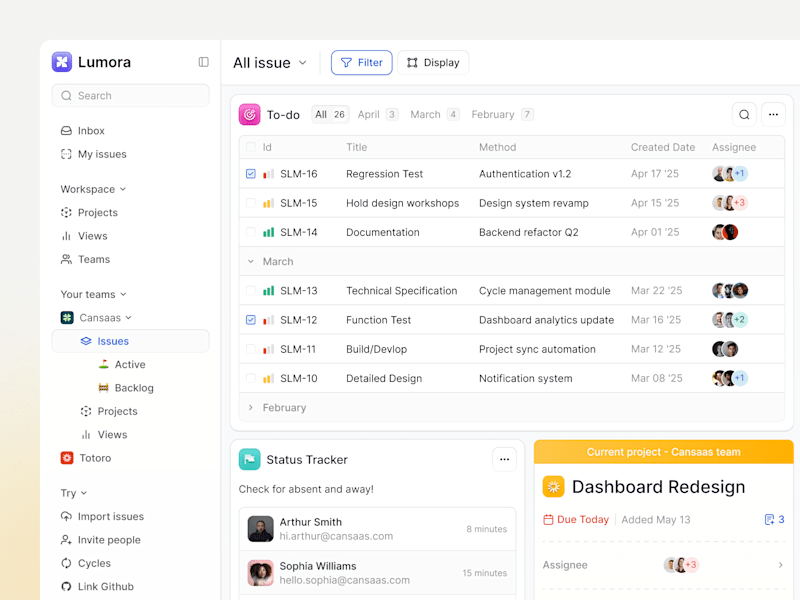This screenshot has width=800, height=600.
Task: Open To-do more options menu
Action: (773, 114)
